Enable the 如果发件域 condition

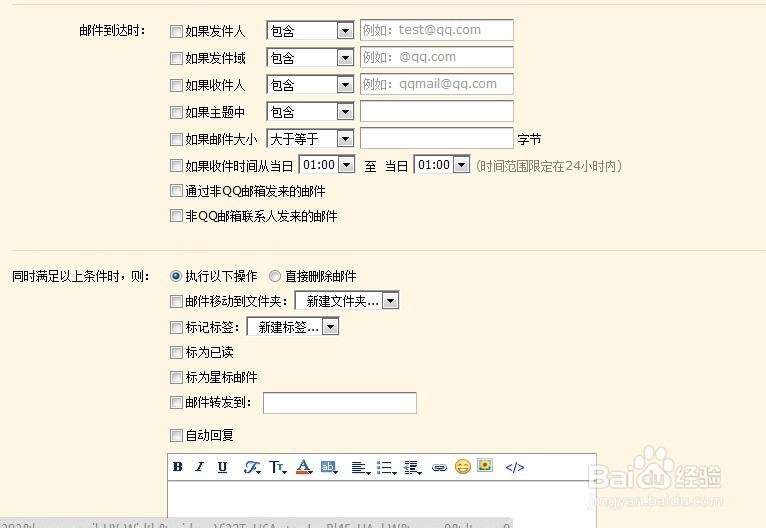point(176,59)
